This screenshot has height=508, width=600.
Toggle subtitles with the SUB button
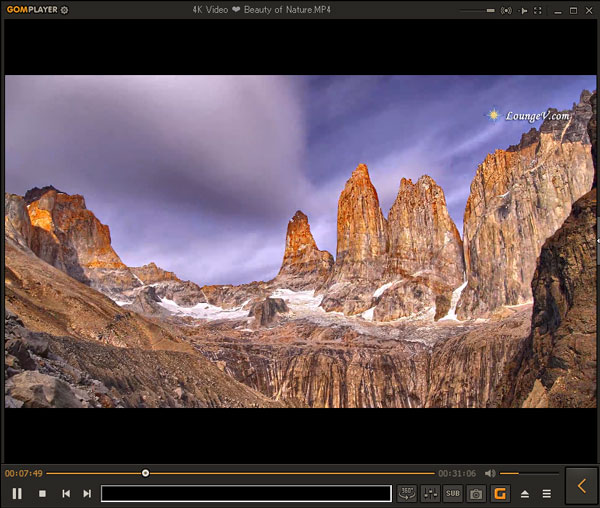click(453, 493)
